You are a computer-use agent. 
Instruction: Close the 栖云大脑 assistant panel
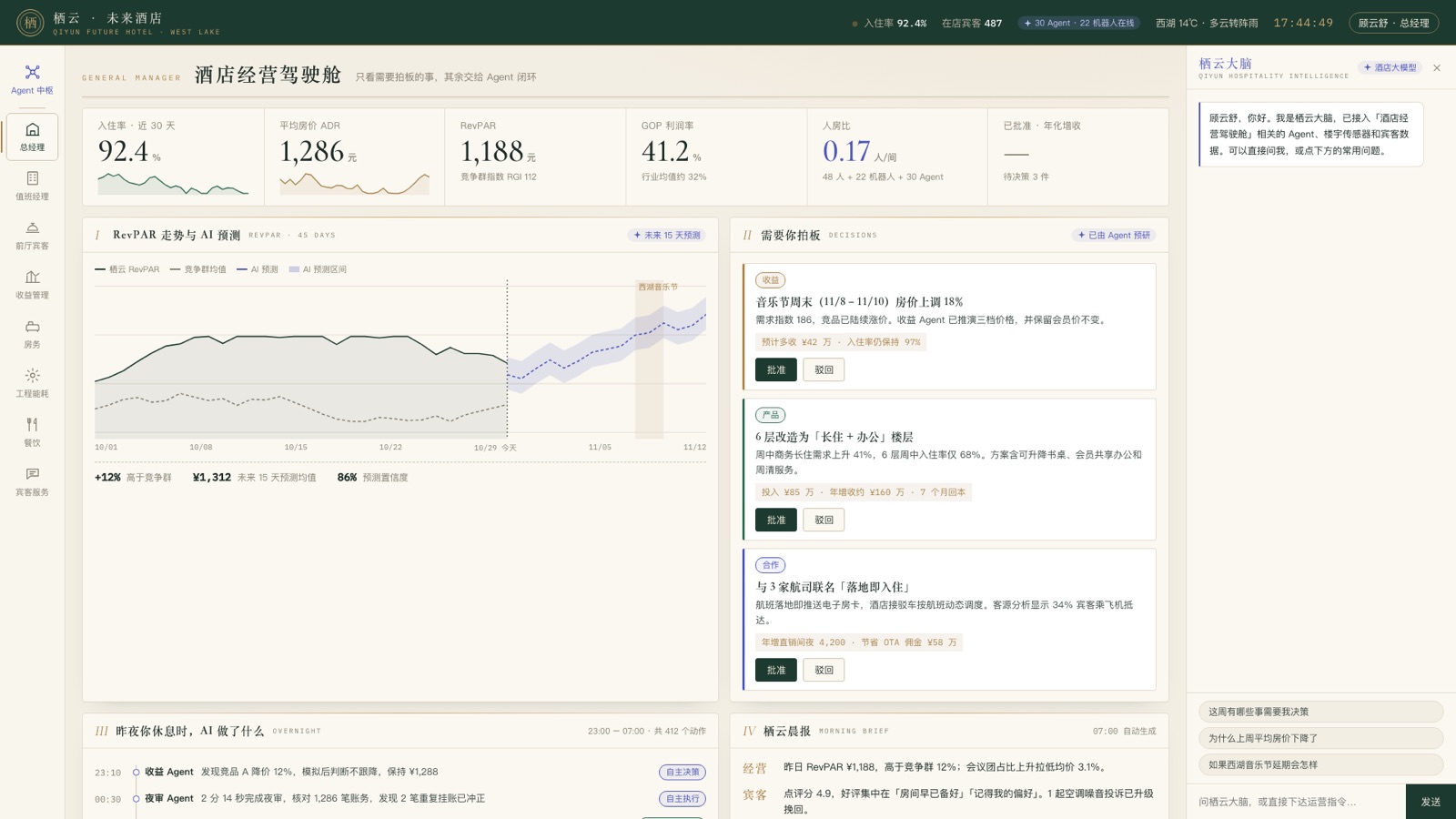point(1437,68)
